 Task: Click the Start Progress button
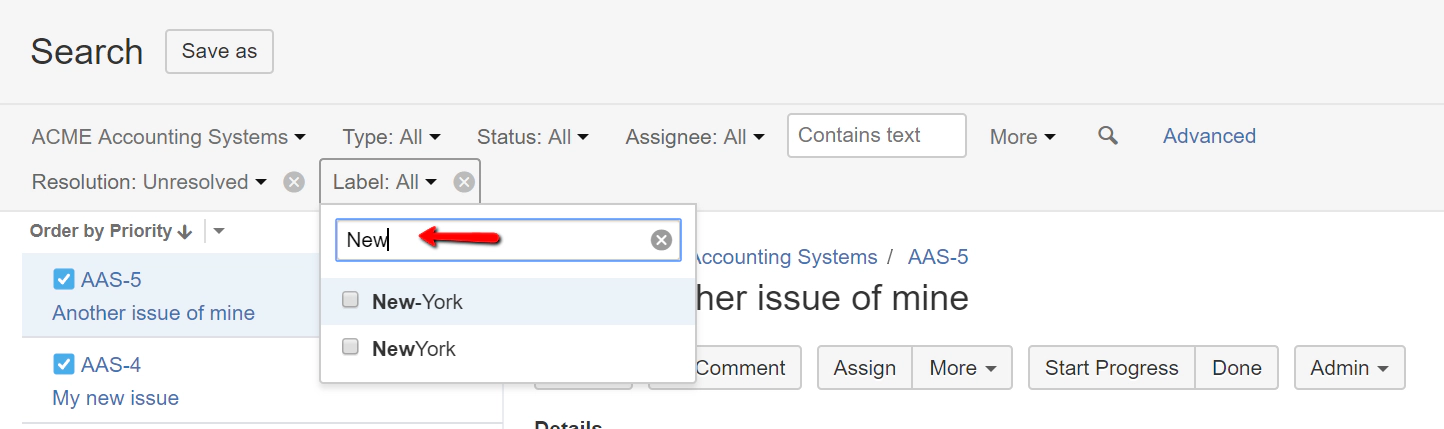tap(1111, 368)
